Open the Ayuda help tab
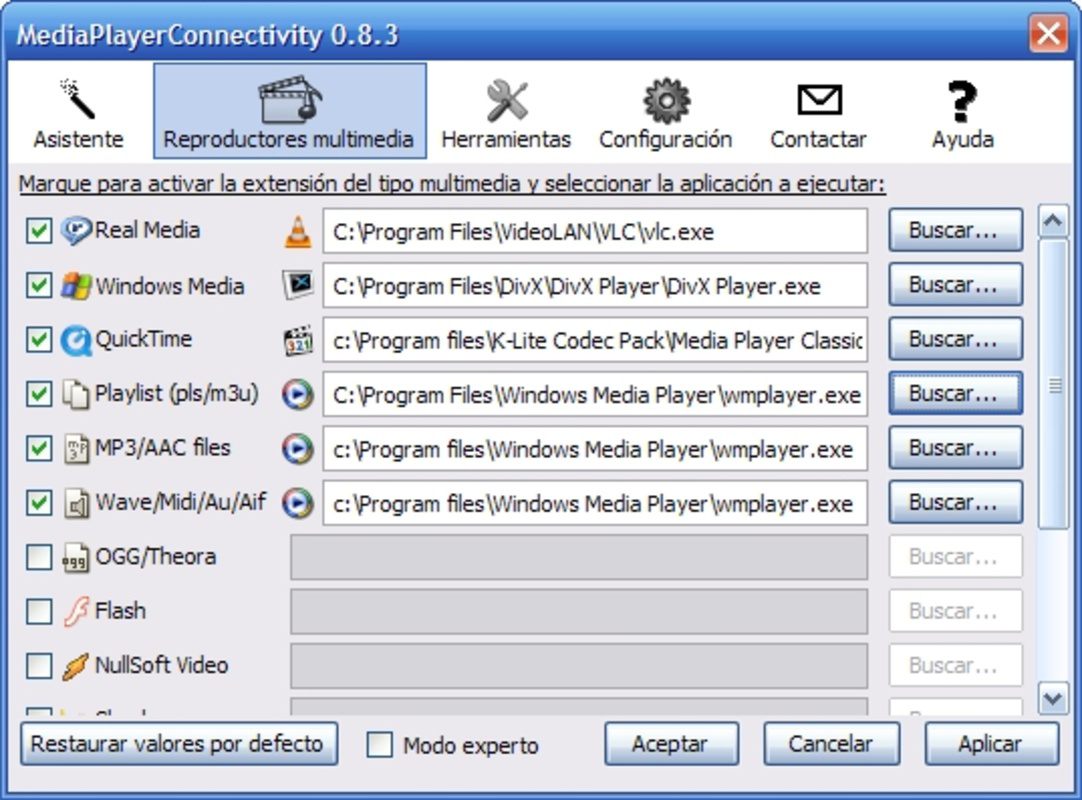Image resolution: width=1082 pixels, height=800 pixels. click(963, 113)
